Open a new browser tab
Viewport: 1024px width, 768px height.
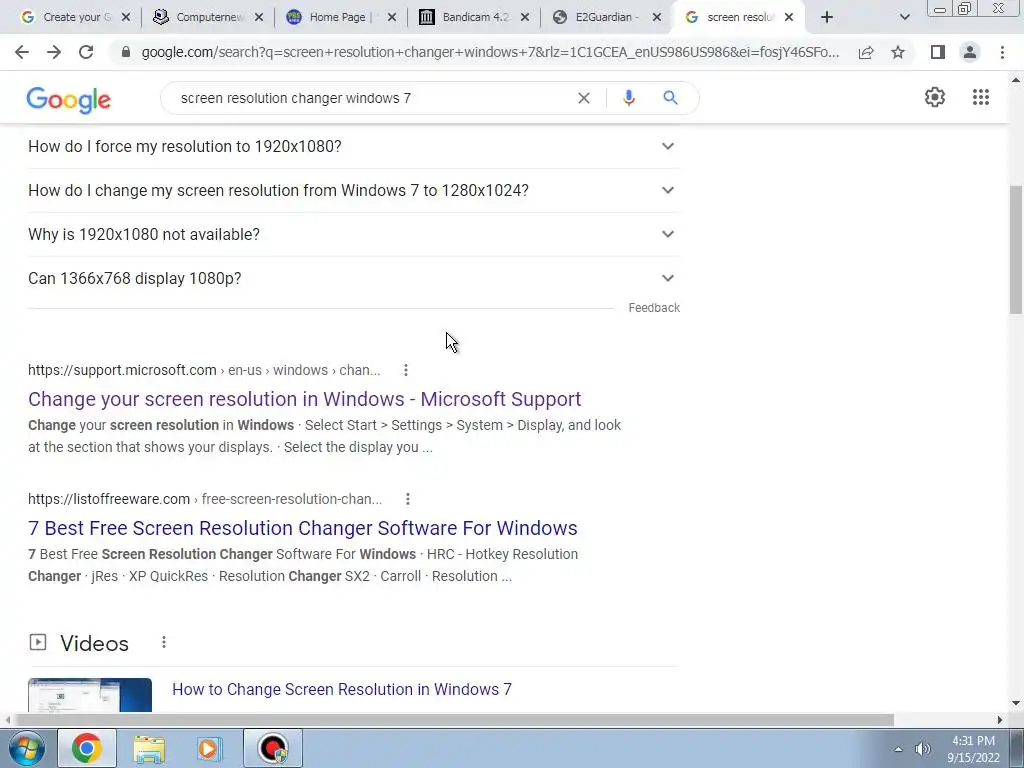pyautogui.click(x=827, y=18)
